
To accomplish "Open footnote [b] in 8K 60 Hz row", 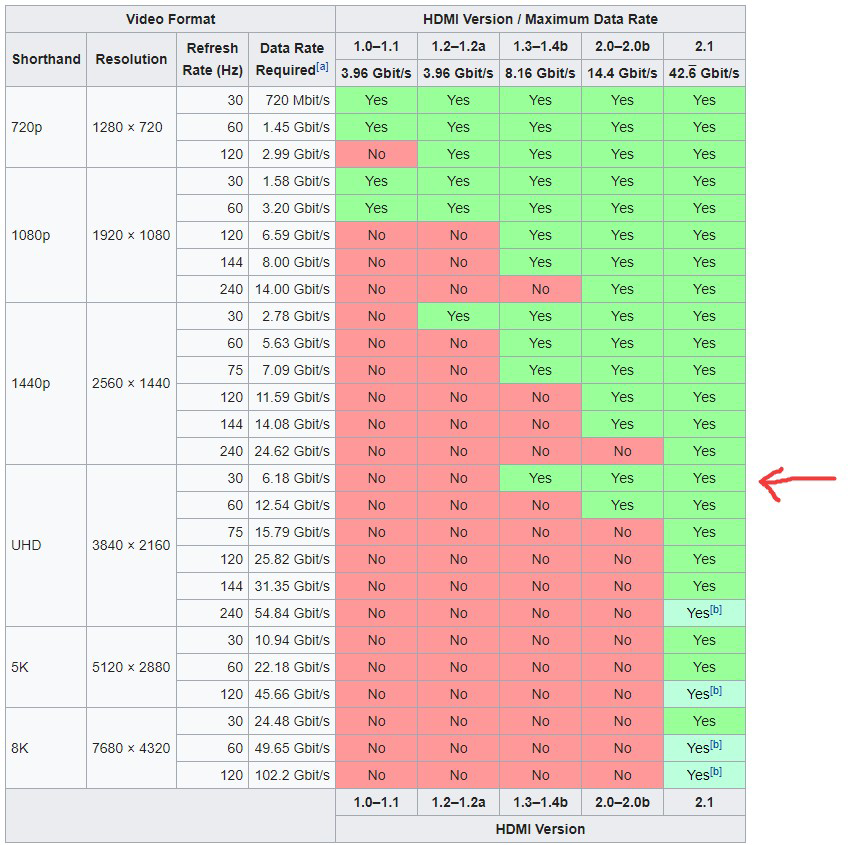I will pyautogui.click(x=716, y=744).
